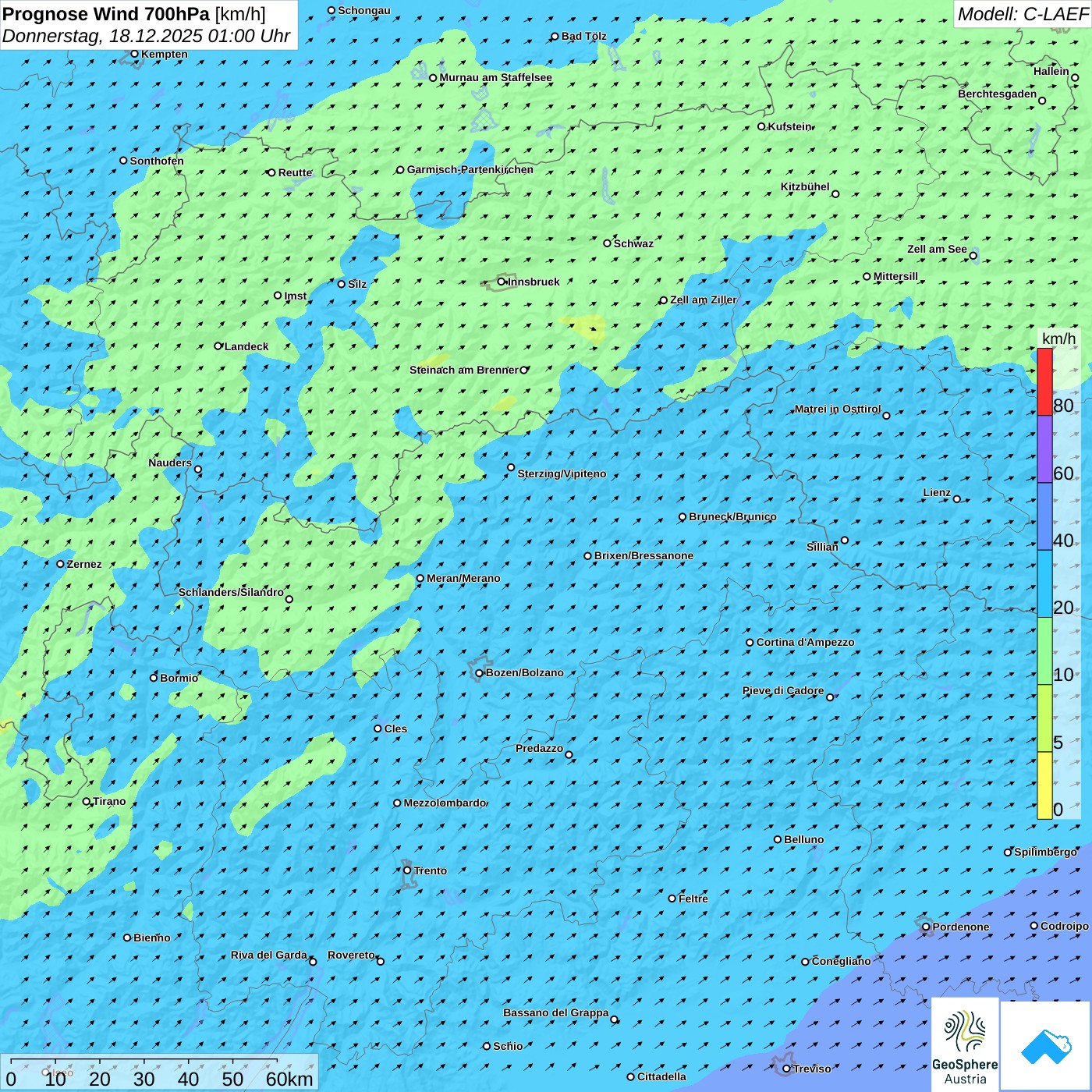Select the blue 40–60 km/h legend color
The image size is (1092, 1092).
[1044, 516]
